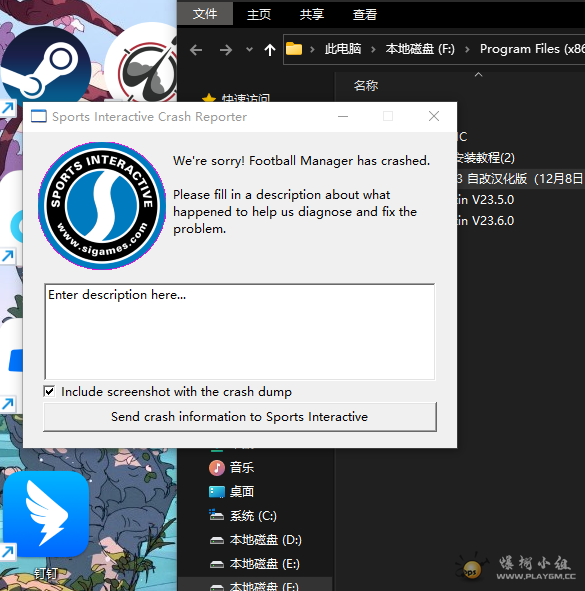Viewport: 585px width, 591px height.
Task: Expand chevron before 此电脑 breadcrumb
Action: (x=312, y=49)
